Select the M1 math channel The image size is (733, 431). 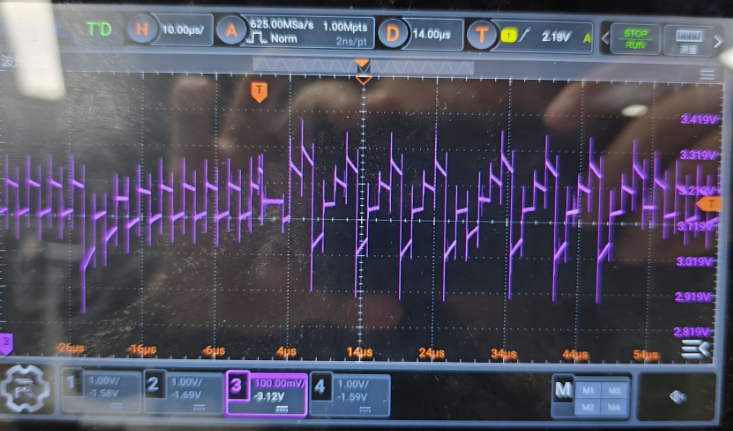(586, 389)
